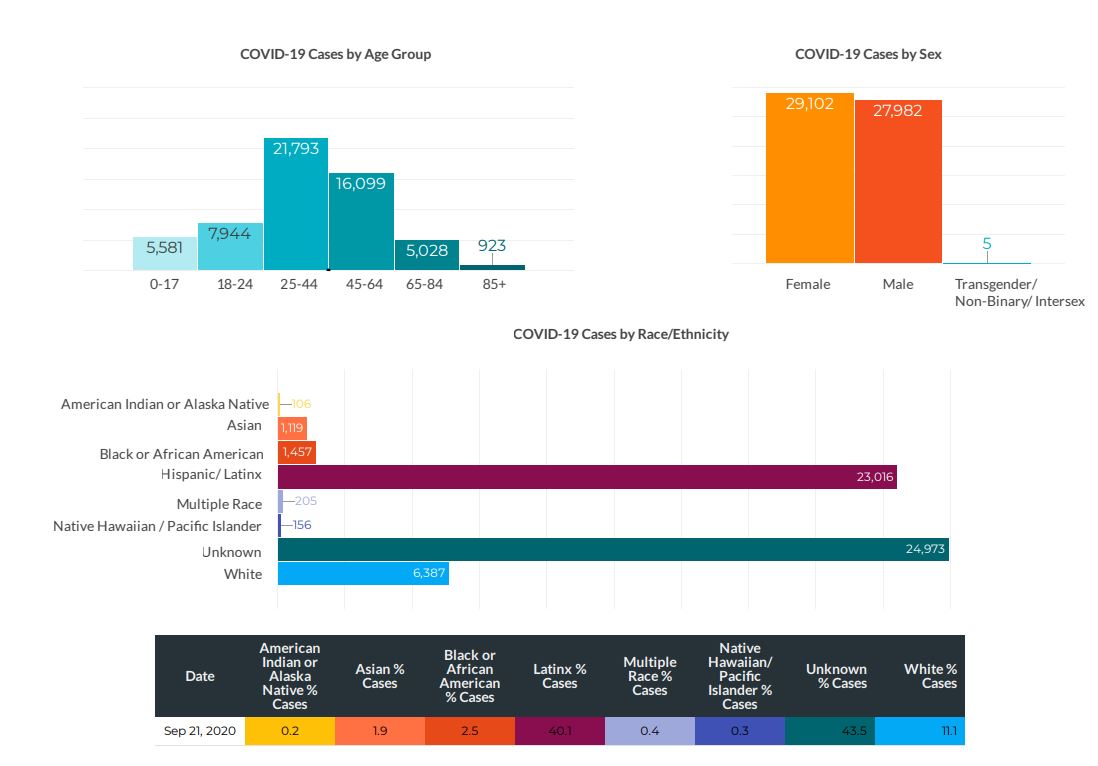Click the 0-17 age group bar
This screenshot has width=1098, height=766.
pyautogui.click(x=165, y=254)
